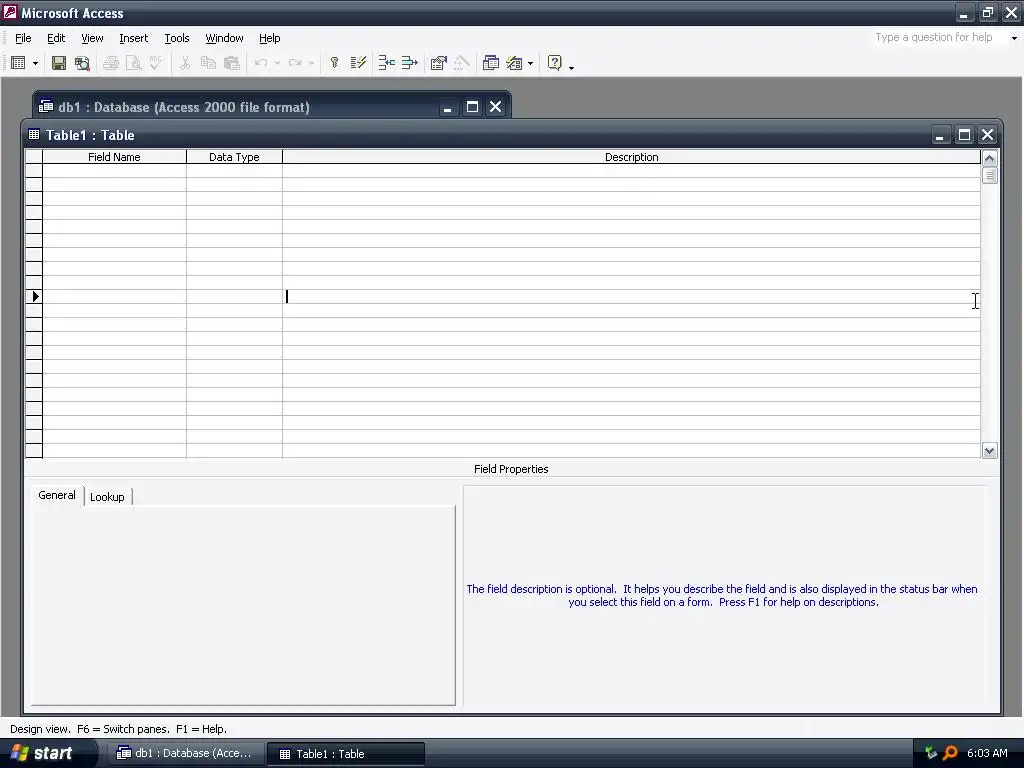The height and width of the screenshot is (768, 1024).
Task: Open the View button dropdown arrow
Action: 35,63
